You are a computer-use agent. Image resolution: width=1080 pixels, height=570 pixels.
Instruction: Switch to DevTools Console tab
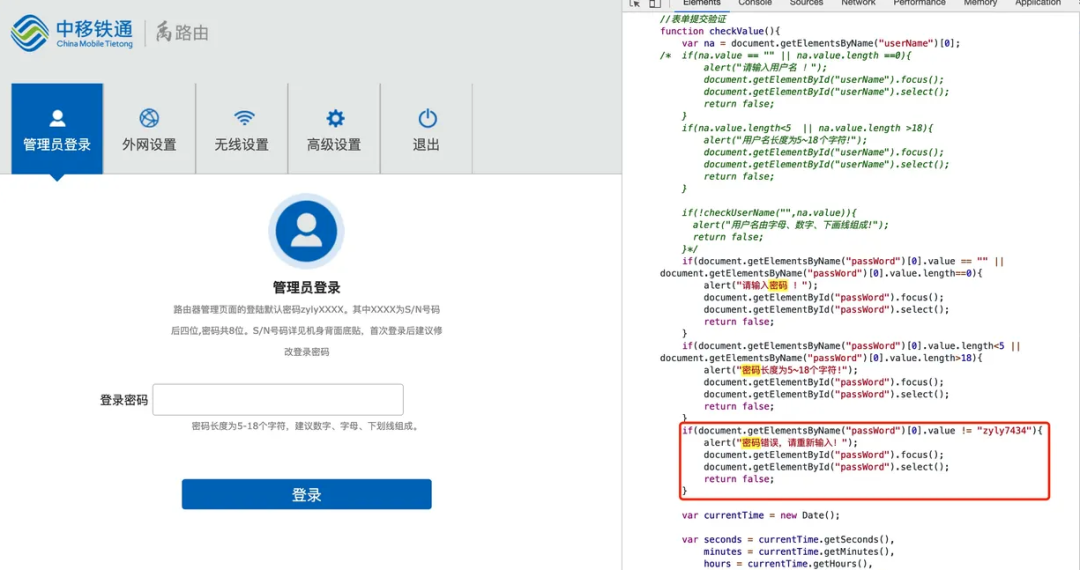tap(755, 3)
